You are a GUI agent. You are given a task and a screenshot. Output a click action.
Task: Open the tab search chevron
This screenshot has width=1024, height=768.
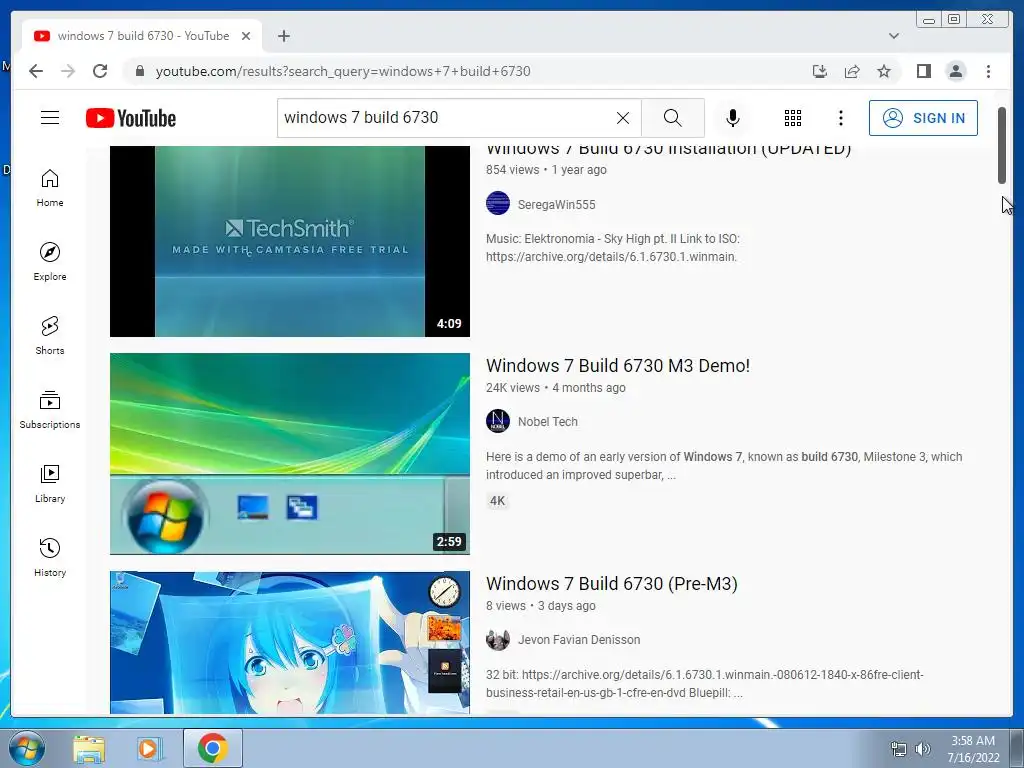tap(894, 36)
